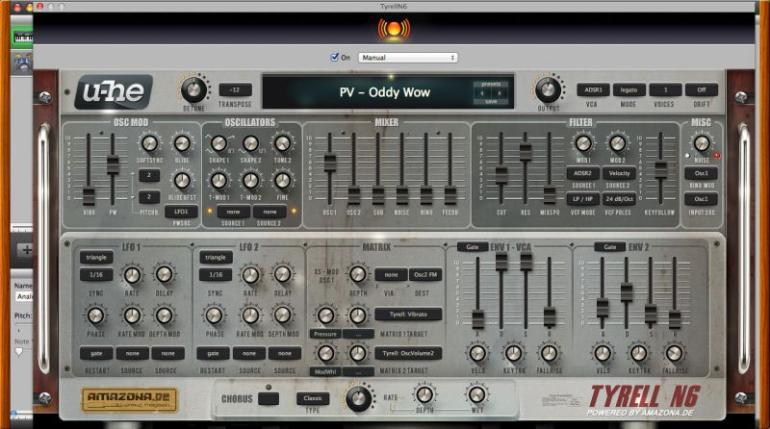Open the LFO 2 sync 1/16 selector
This screenshot has width=770, height=429.
pyautogui.click(x=216, y=275)
